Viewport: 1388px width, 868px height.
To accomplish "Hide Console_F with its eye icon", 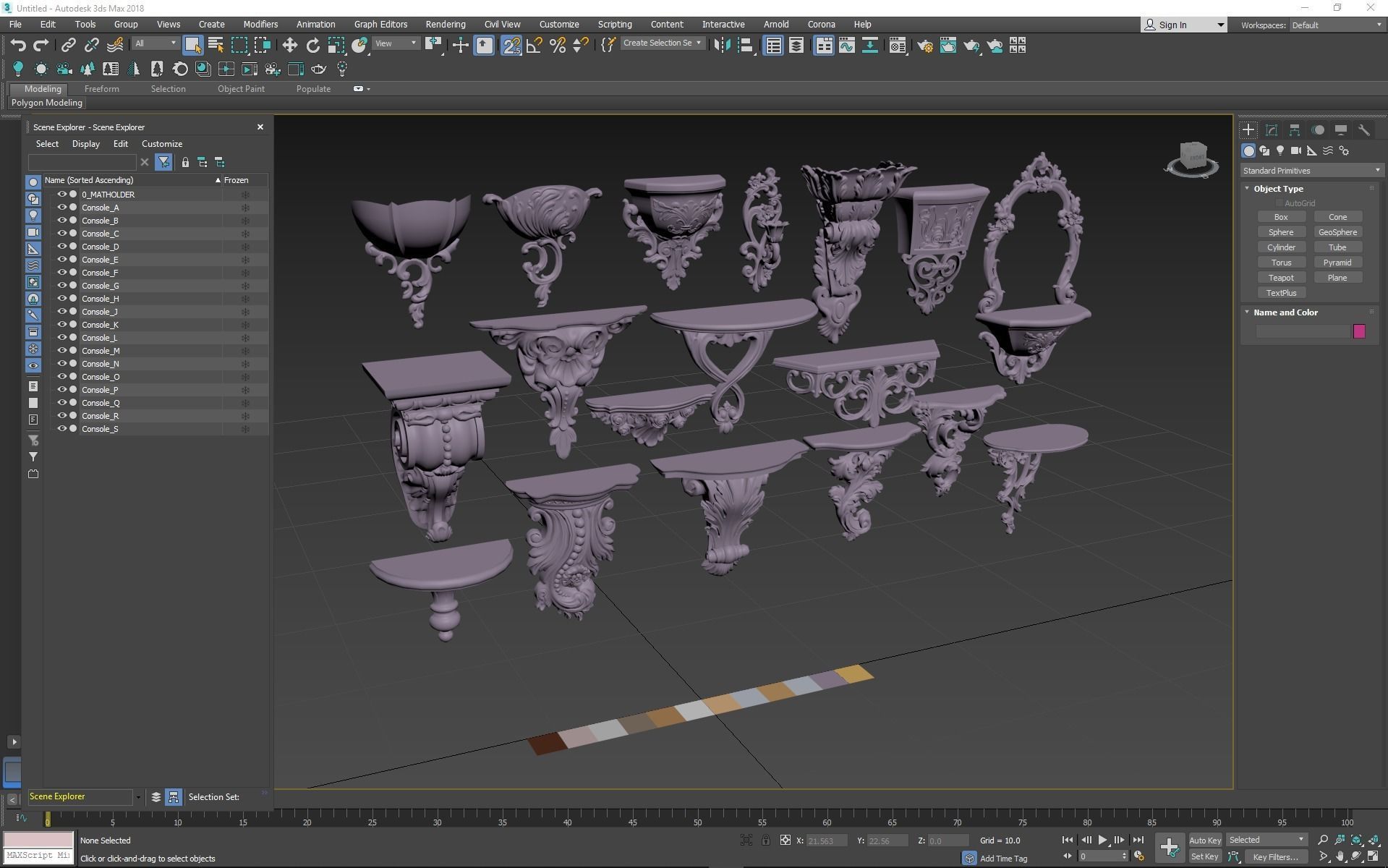I will pyautogui.click(x=62, y=273).
